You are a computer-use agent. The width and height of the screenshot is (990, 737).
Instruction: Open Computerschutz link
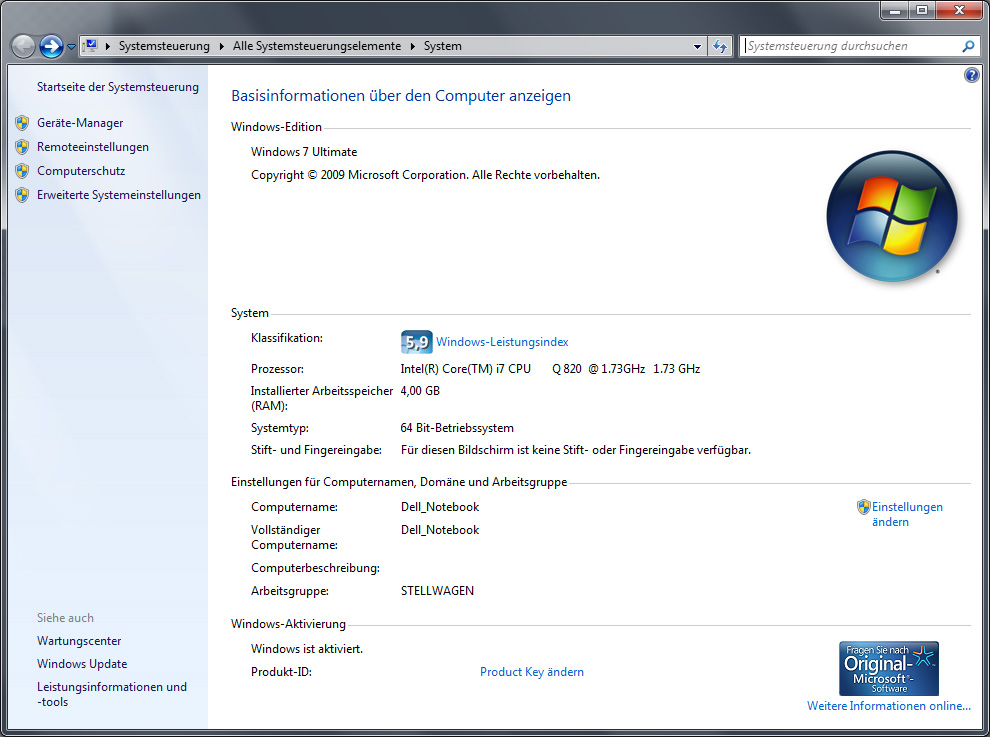point(81,171)
